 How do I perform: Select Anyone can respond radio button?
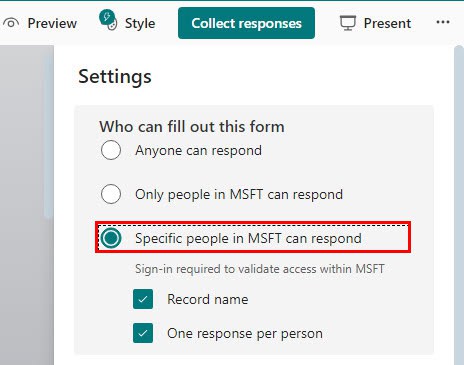[x=111, y=150]
